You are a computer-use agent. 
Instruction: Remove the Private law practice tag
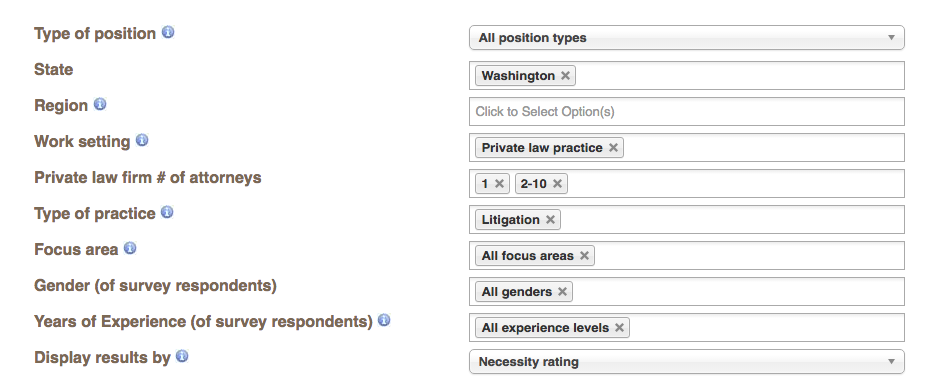click(x=613, y=148)
